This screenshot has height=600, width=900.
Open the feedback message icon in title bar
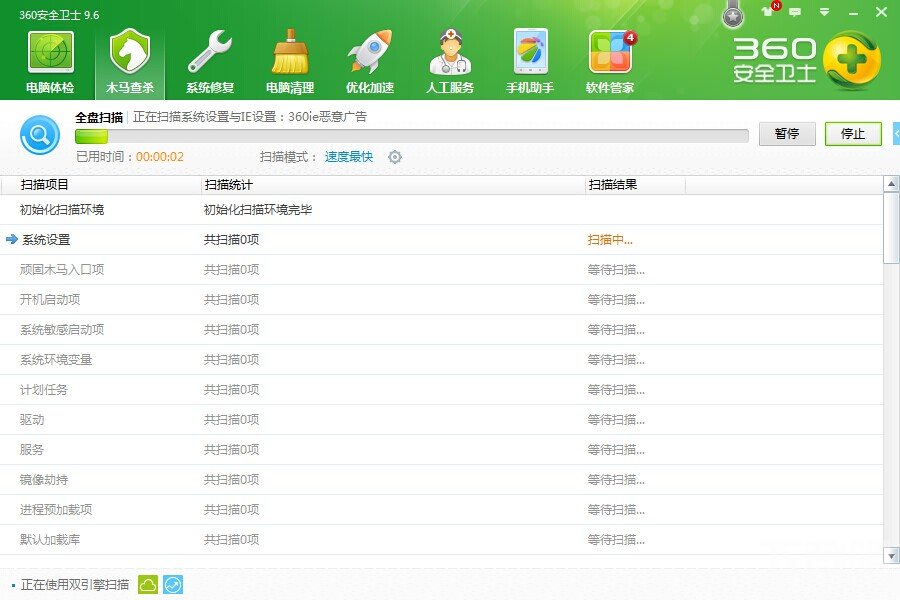tap(794, 12)
